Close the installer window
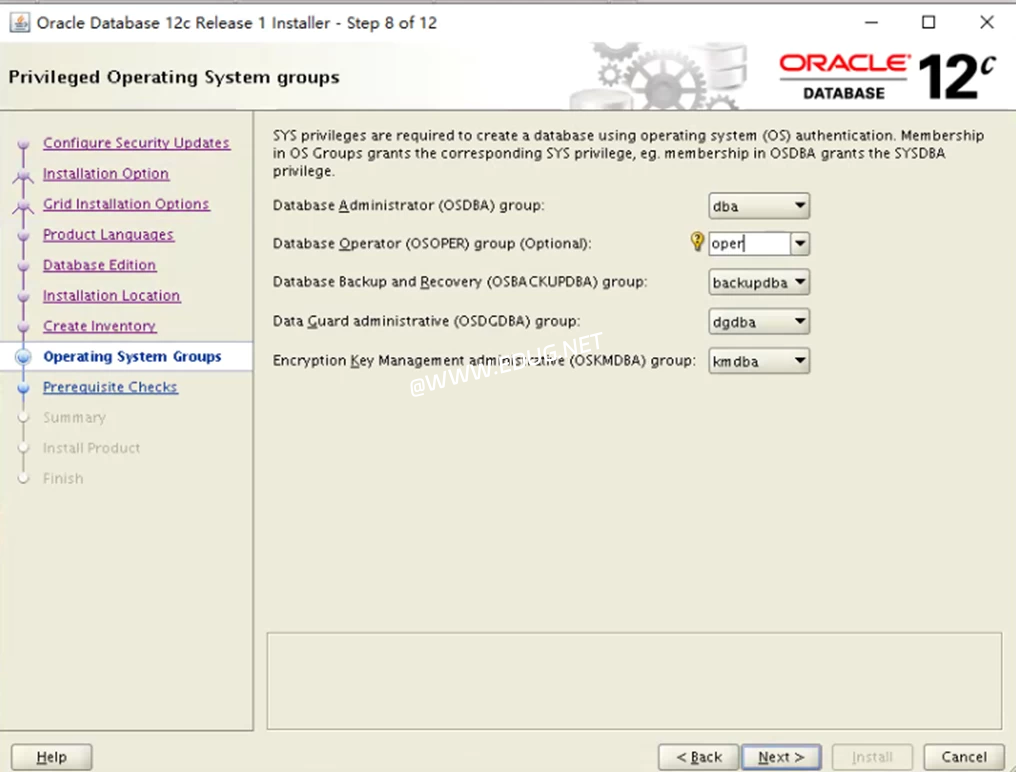 click(987, 23)
